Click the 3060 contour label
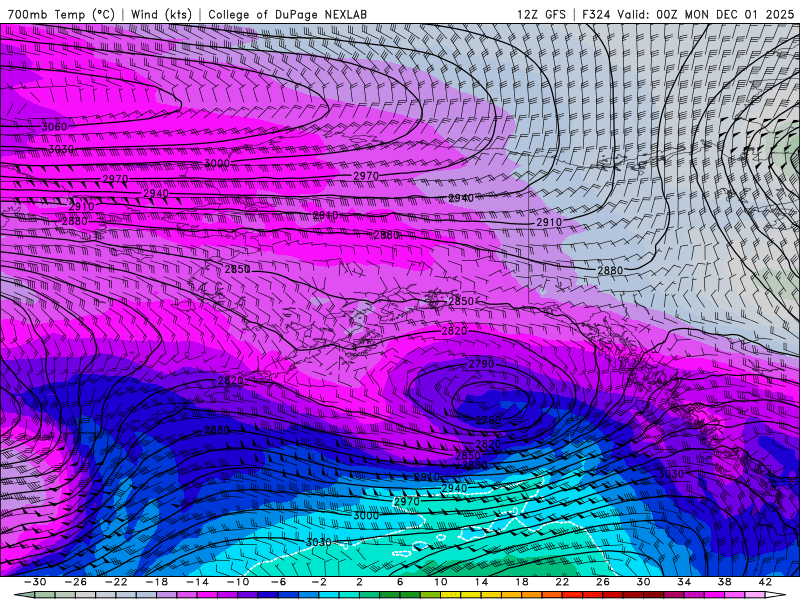Screen dimensions: 800x600 pyautogui.click(x=54, y=127)
